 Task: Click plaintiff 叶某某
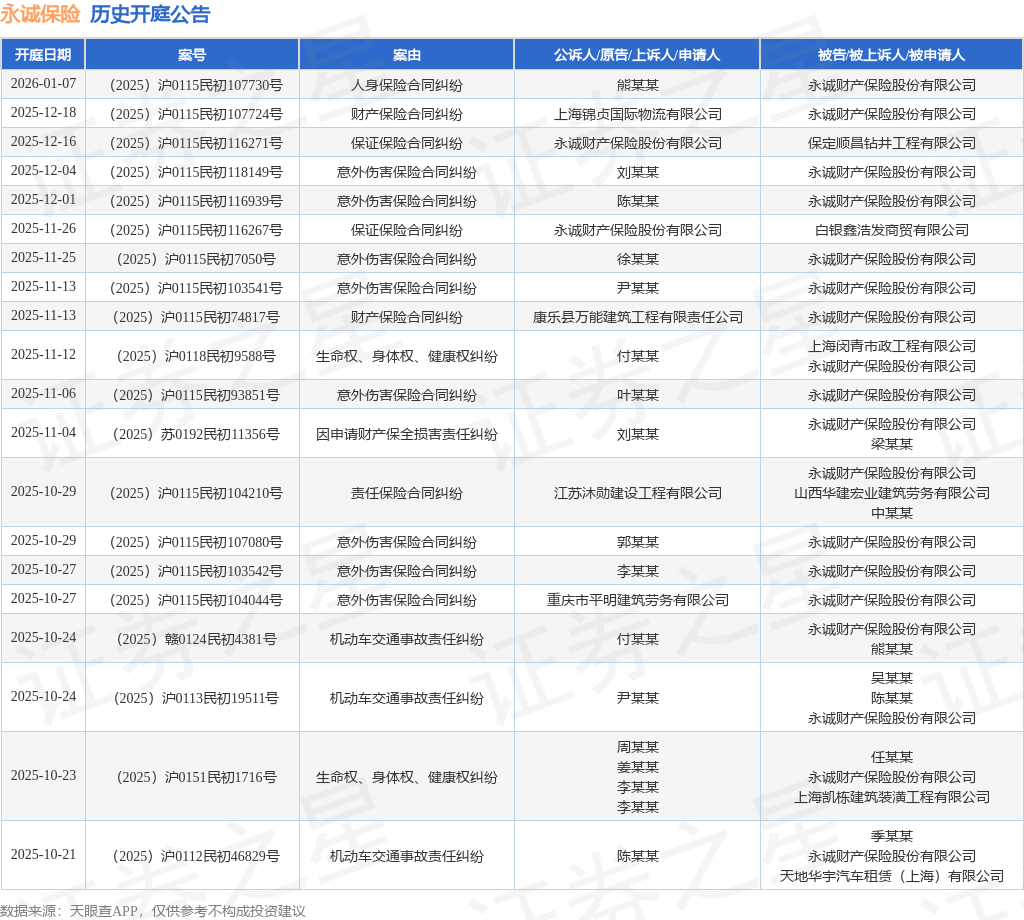tap(637, 395)
